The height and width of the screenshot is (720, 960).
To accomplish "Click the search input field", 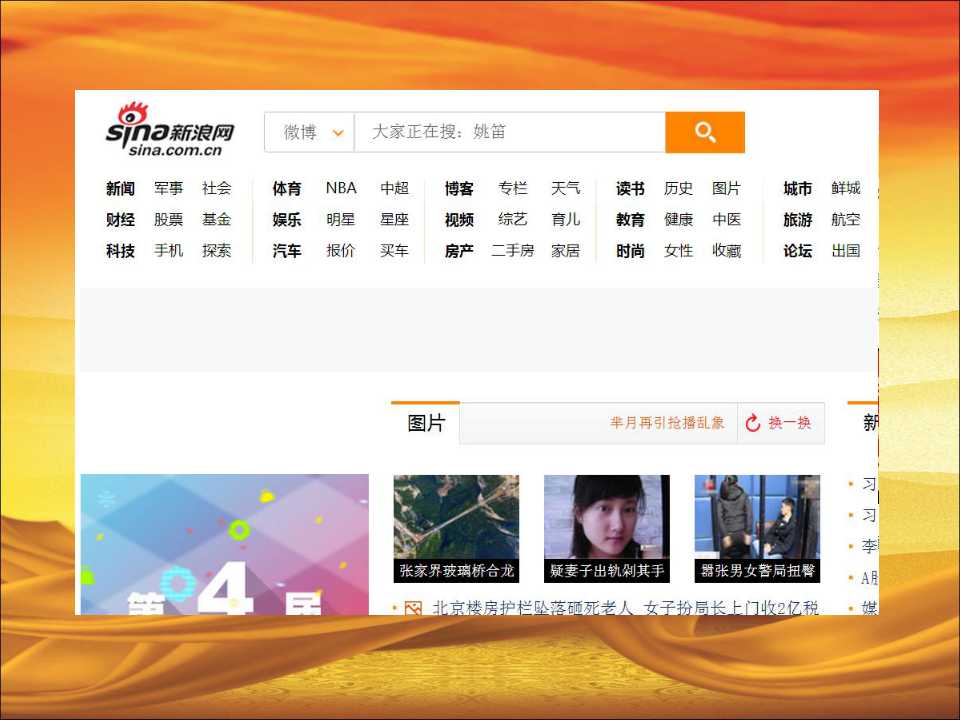I will pyautogui.click(x=509, y=132).
